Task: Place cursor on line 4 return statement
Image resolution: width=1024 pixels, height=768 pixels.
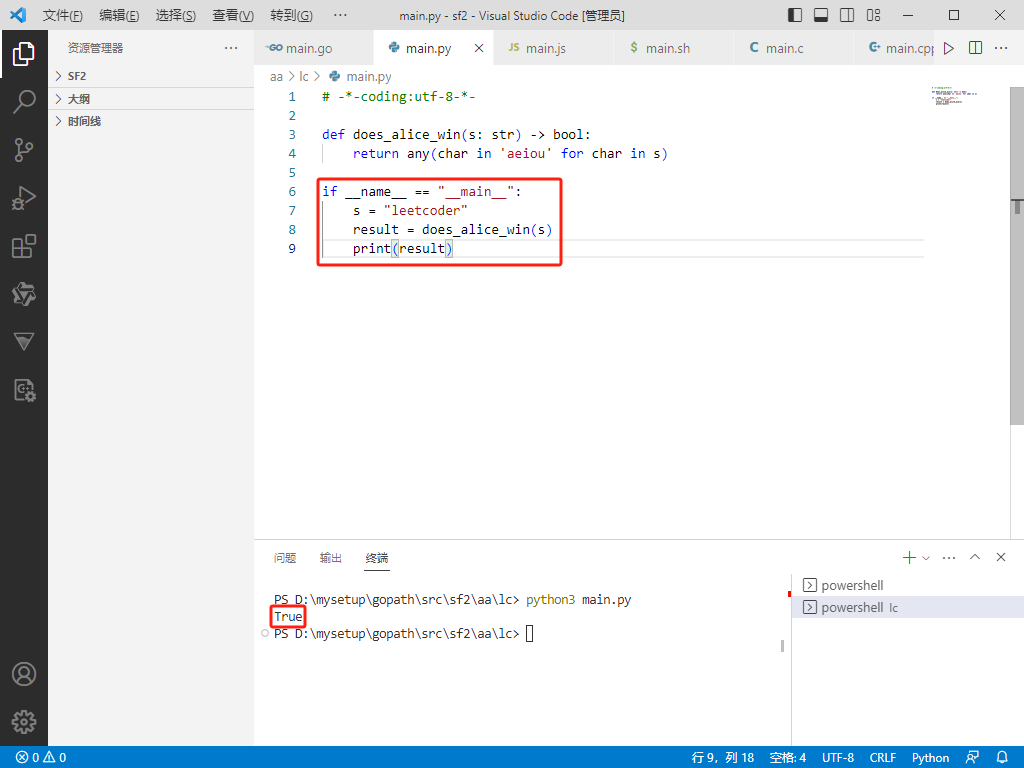Action: (x=509, y=153)
